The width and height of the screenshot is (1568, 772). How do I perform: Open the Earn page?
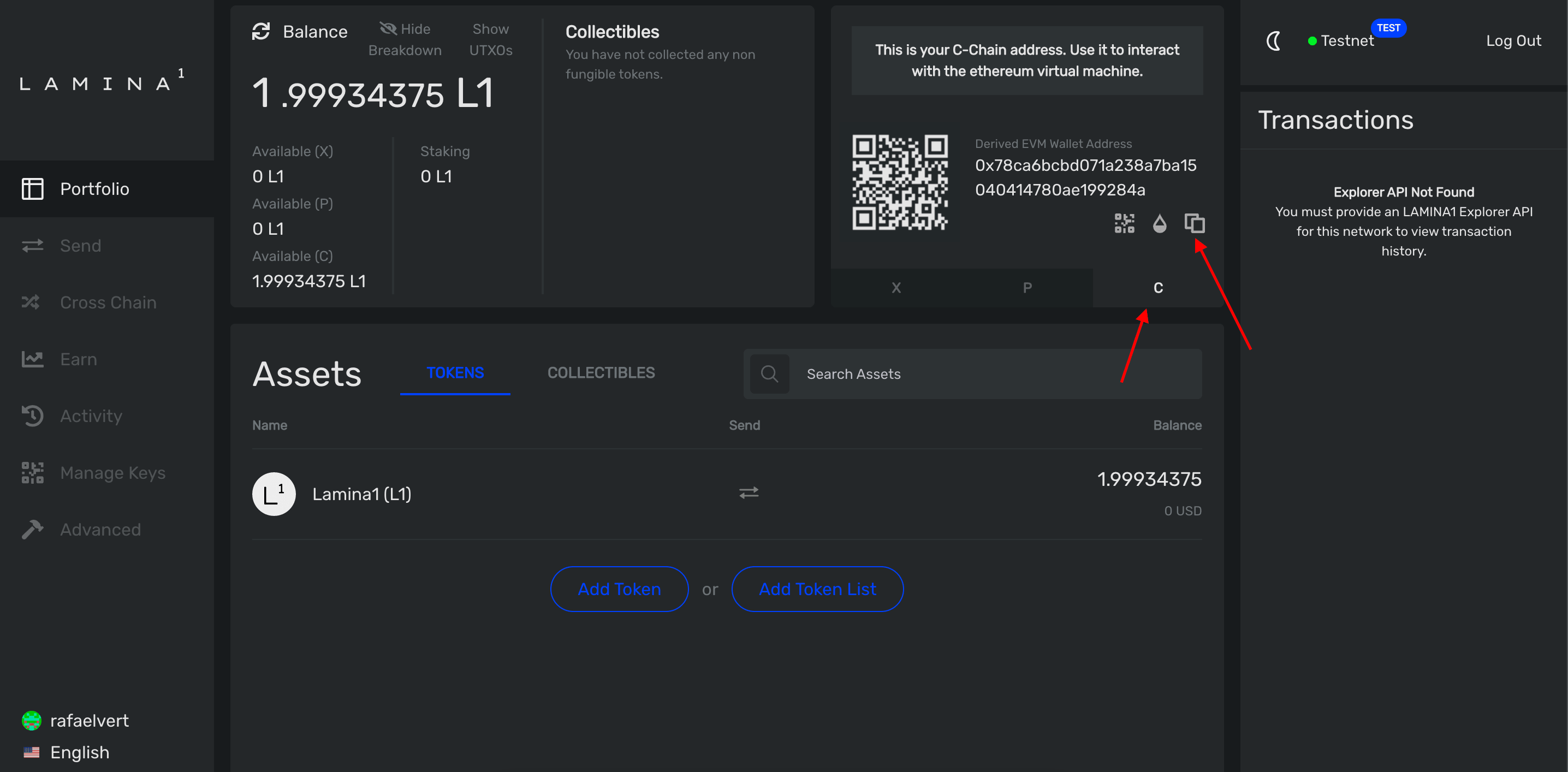point(107,359)
